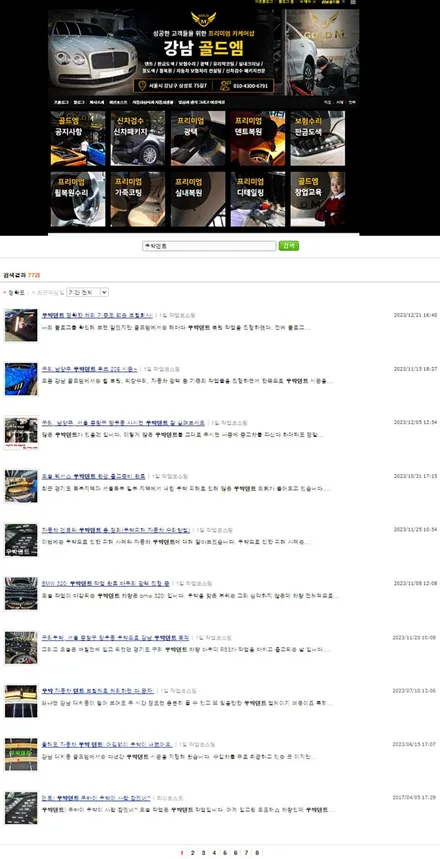Viewport: 440px width, 859px height.
Task: Open the 프리미엄 덴트복원 category tile
Action: 258,139
